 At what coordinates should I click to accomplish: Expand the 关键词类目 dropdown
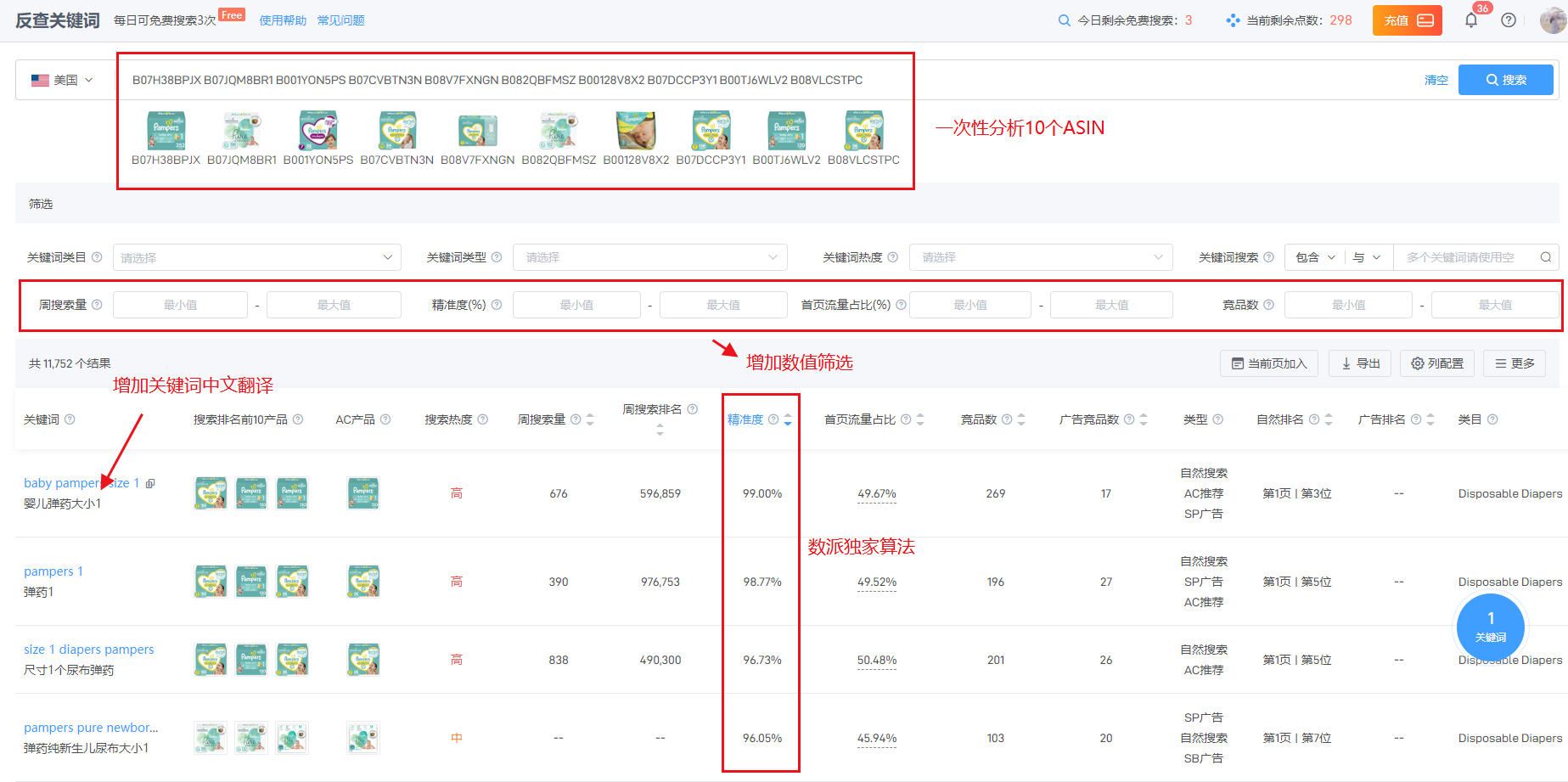tap(256, 257)
